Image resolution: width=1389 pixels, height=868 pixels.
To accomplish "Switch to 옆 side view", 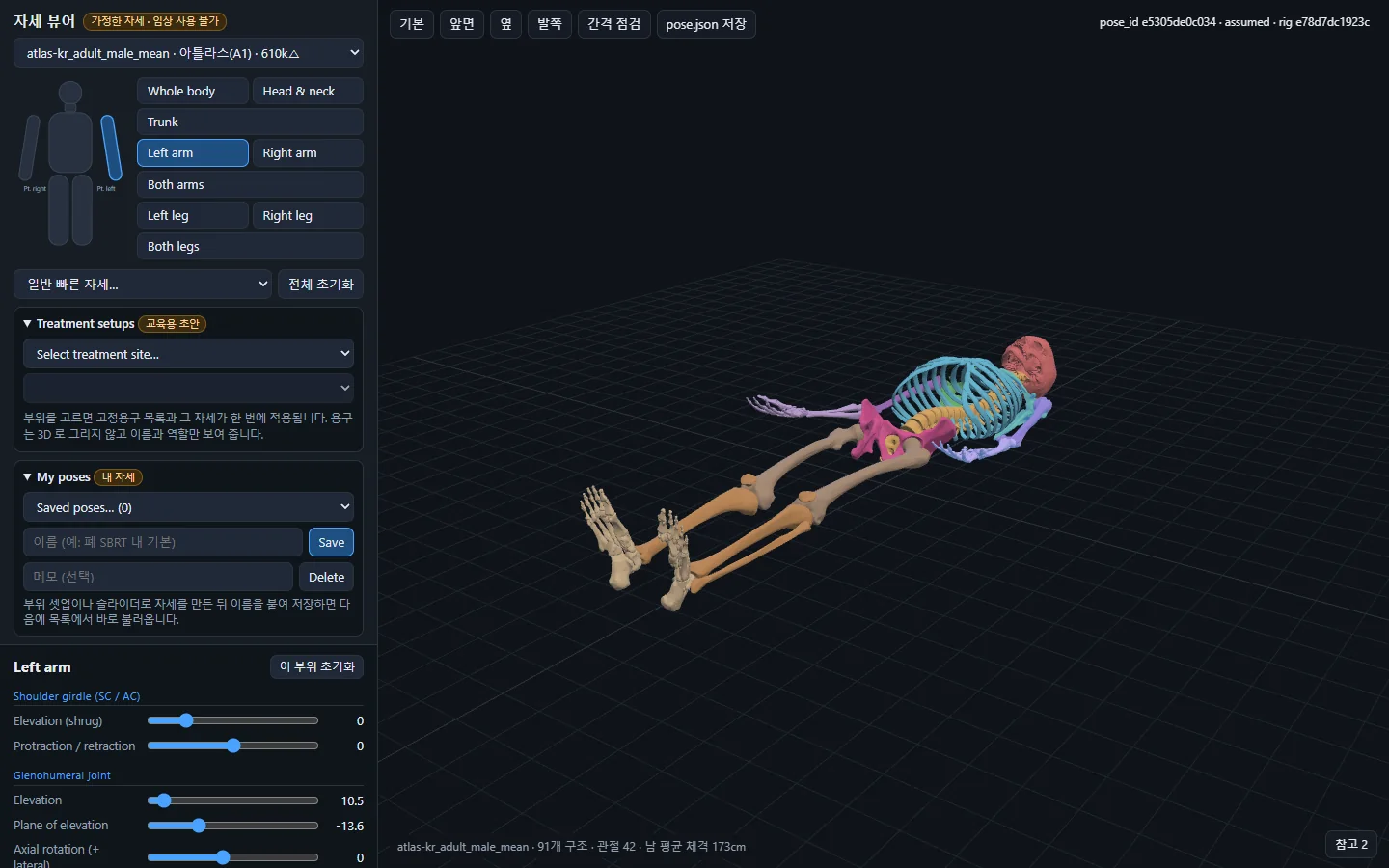I will tap(506, 24).
